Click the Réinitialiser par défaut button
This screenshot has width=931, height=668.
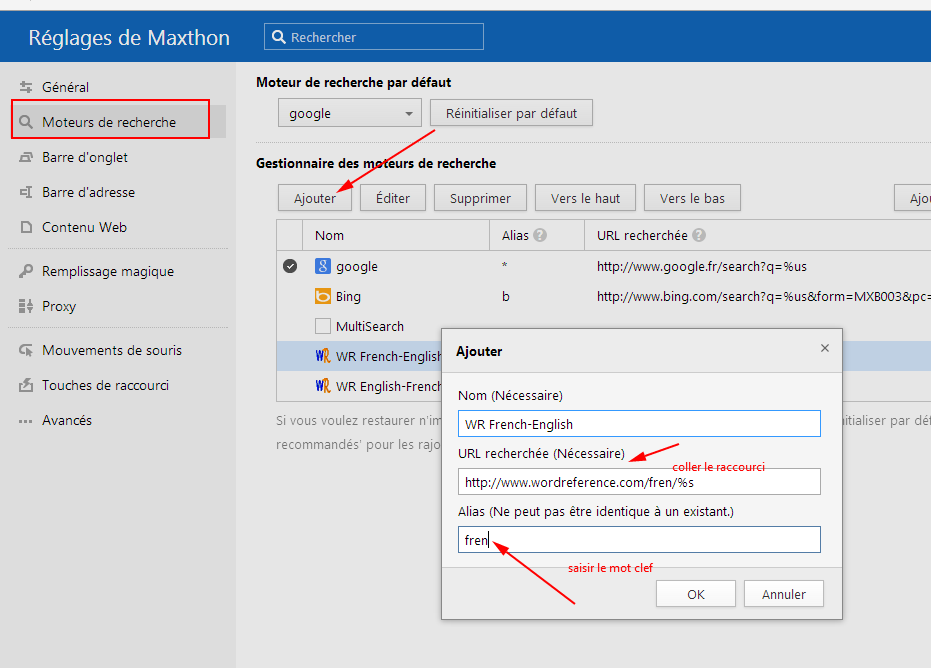(x=511, y=113)
